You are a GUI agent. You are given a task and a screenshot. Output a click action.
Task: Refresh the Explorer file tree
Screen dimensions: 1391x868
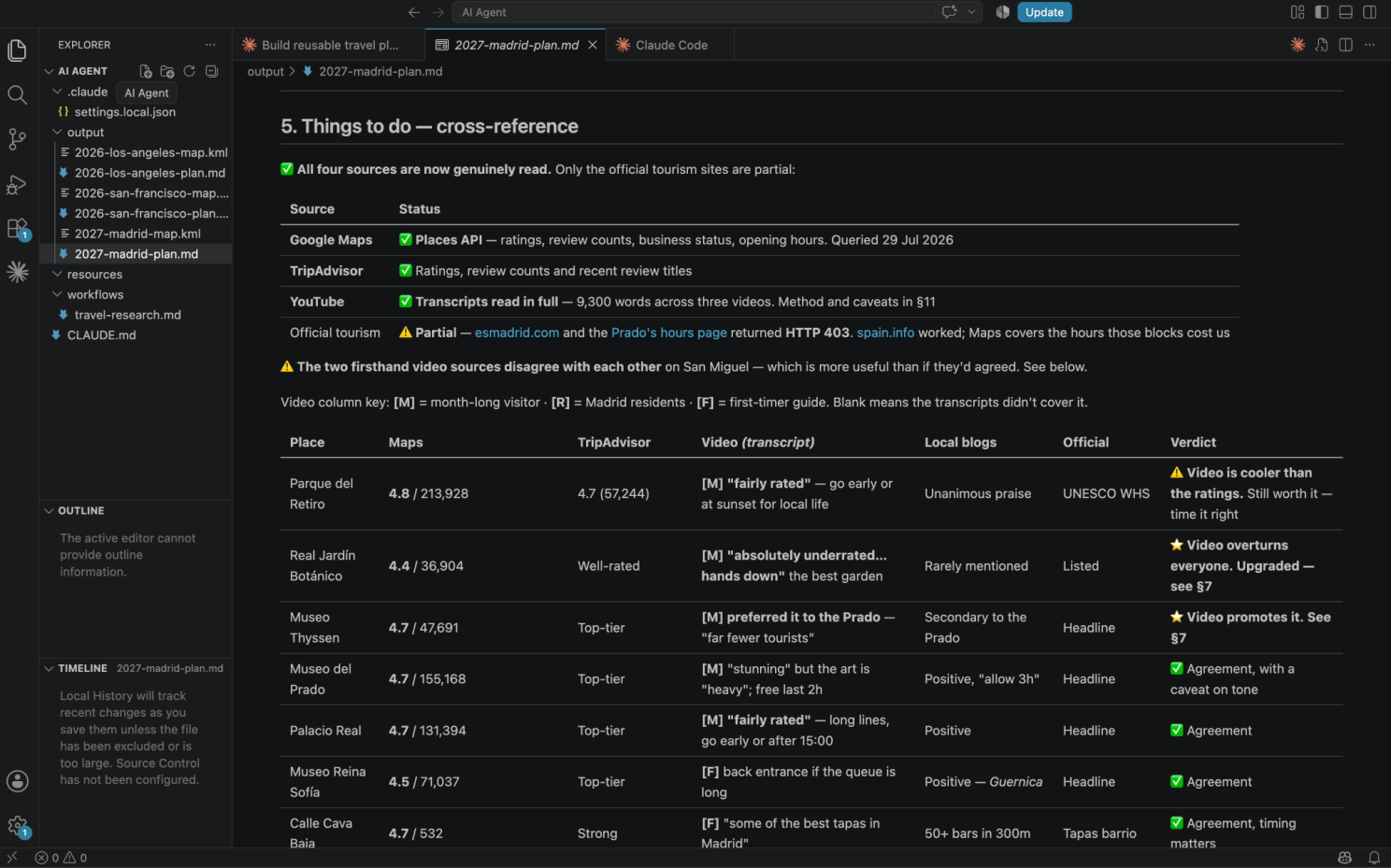pyautogui.click(x=190, y=71)
